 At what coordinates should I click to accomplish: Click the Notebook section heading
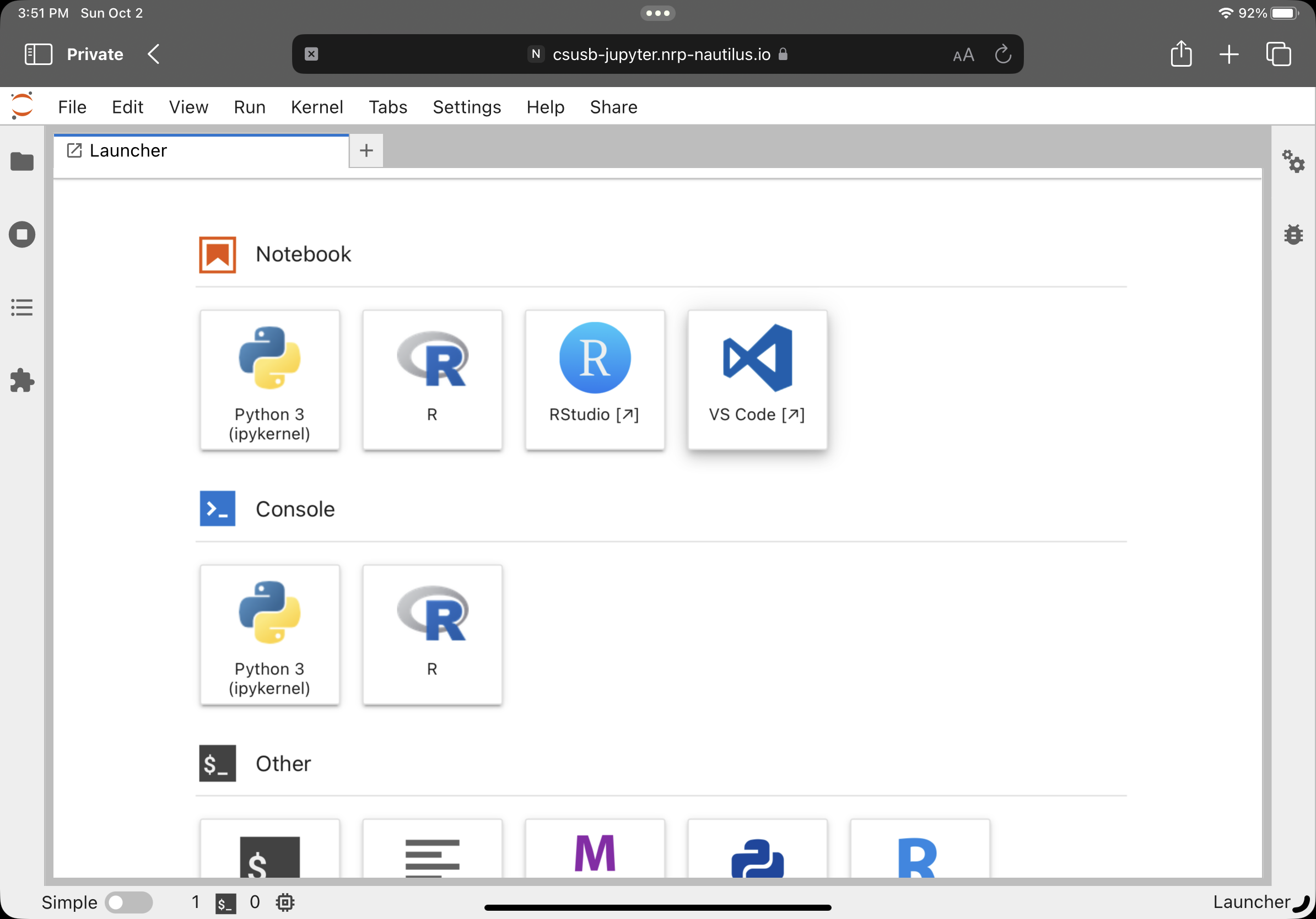tap(303, 254)
